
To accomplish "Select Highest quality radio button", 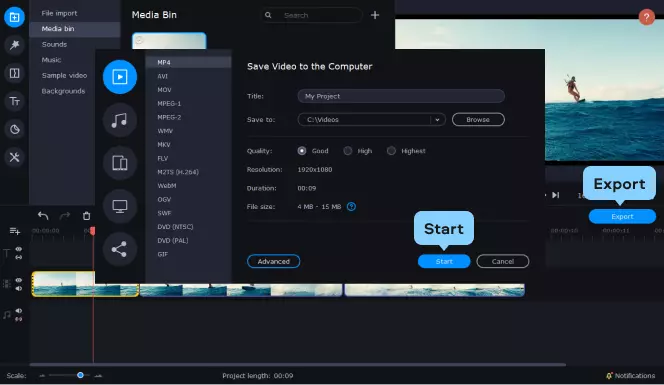I will tap(391, 151).
